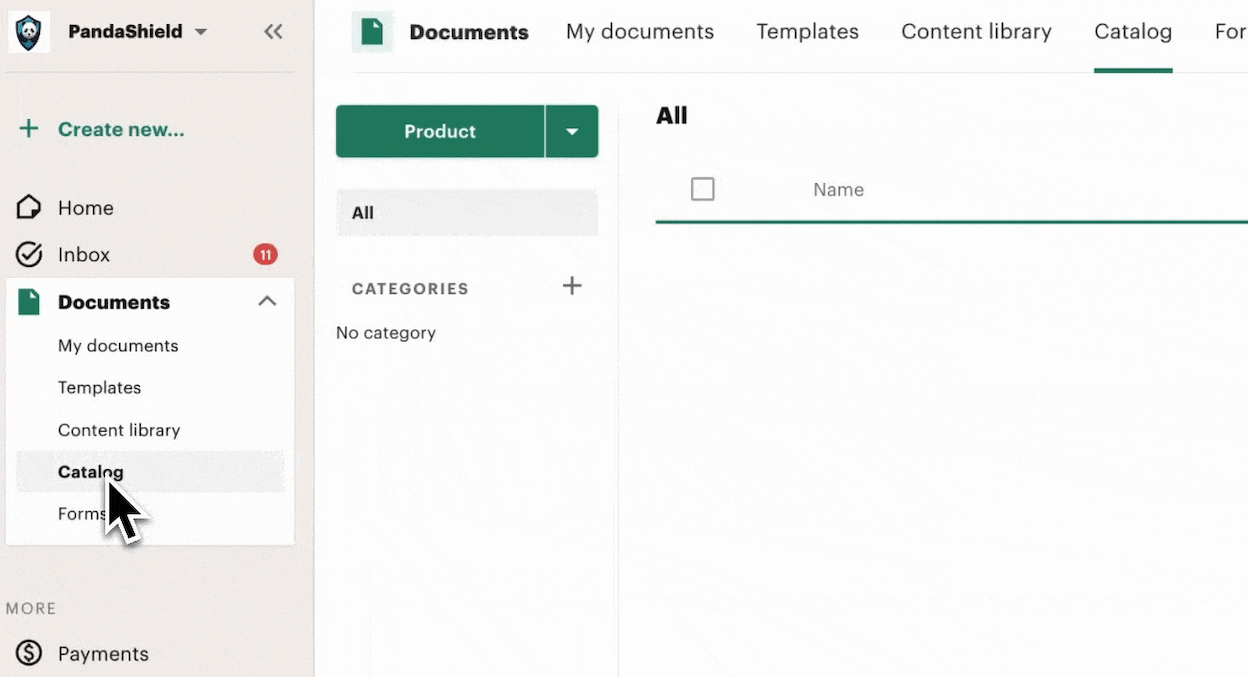Click the red Inbox badge showing 11
This screenshot has height=677, width=1248.
(265, 254)
